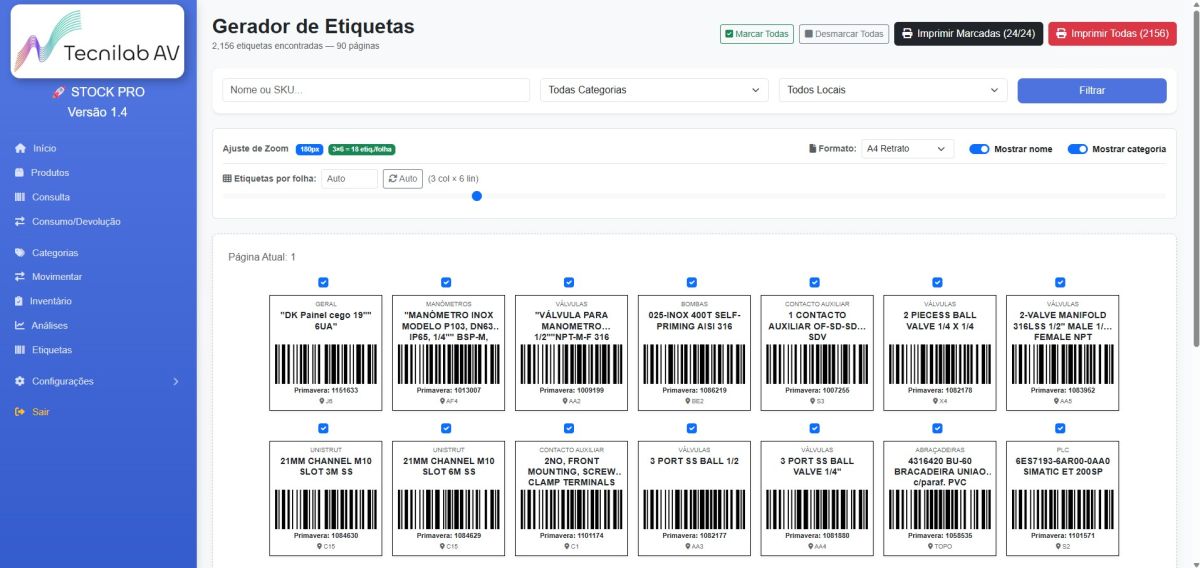
Task: Expand the Configurações submenu chevron
Action: (176, 381)
